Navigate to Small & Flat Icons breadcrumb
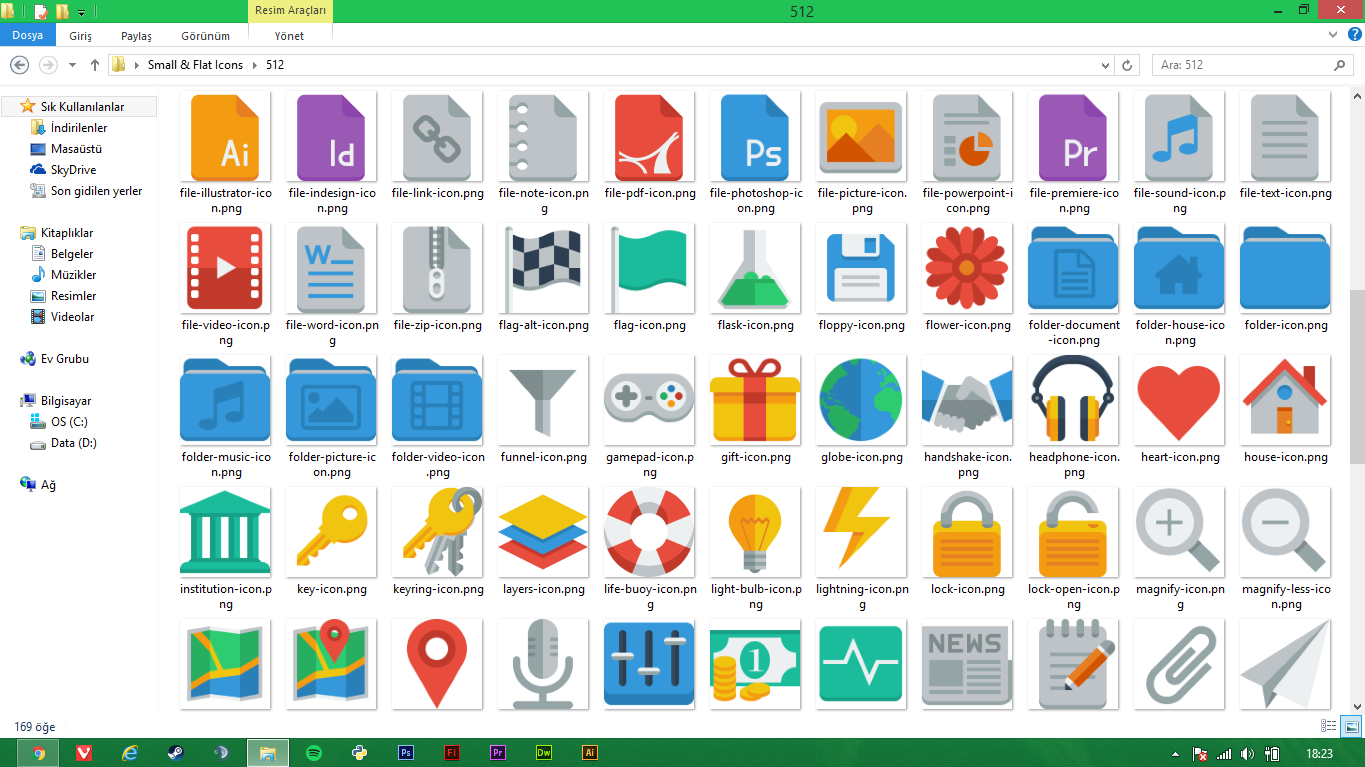Viewport: 1365px width, 767px height. [x=195, y=65]
